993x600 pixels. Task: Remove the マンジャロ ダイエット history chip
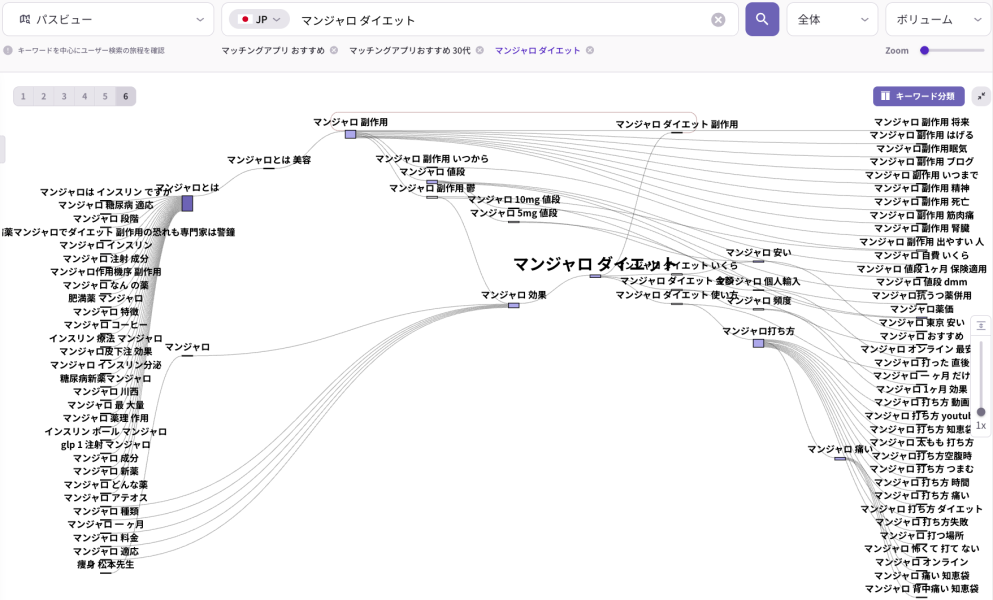coord(589,50)
